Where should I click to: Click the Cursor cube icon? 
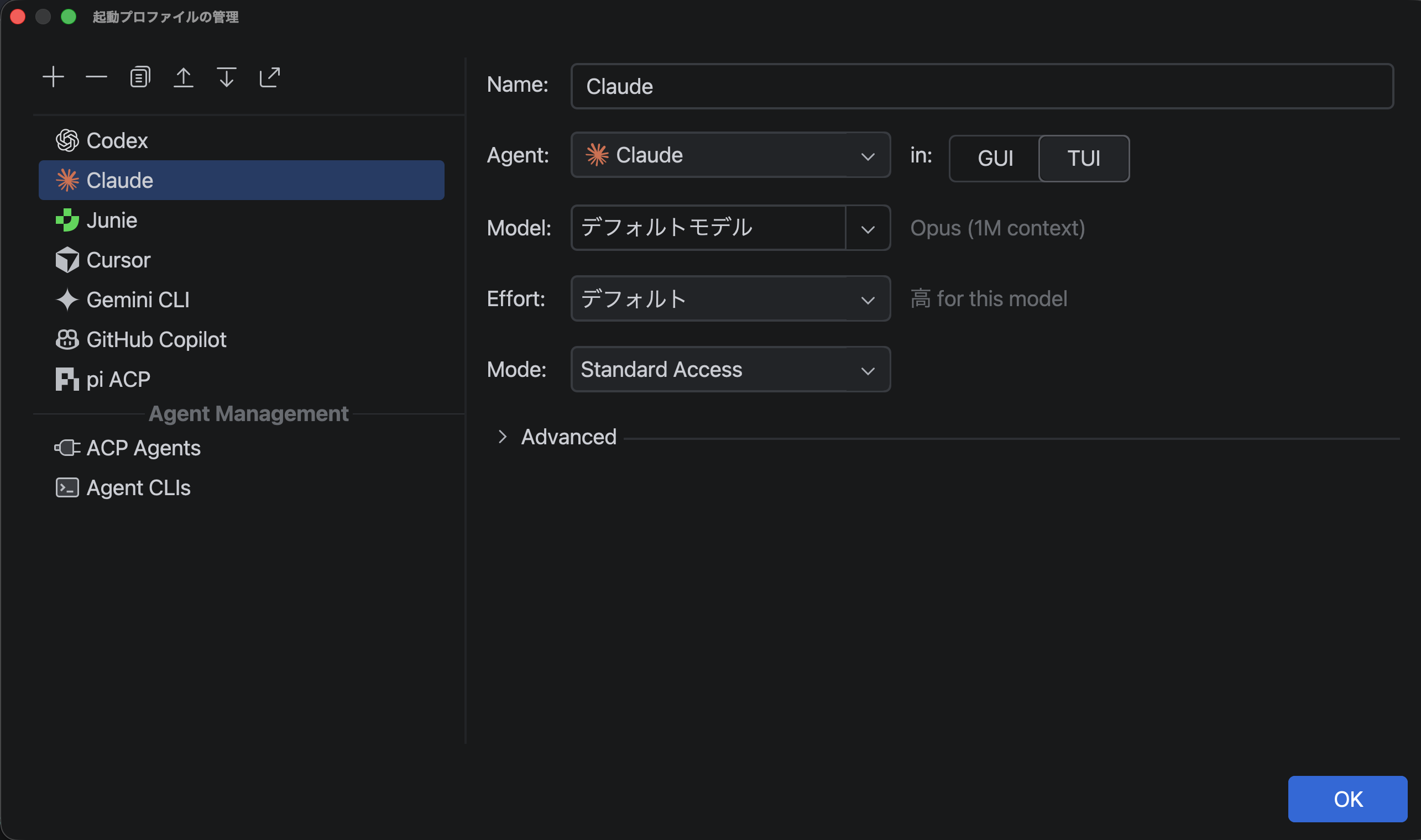click(x=67, y=260)
